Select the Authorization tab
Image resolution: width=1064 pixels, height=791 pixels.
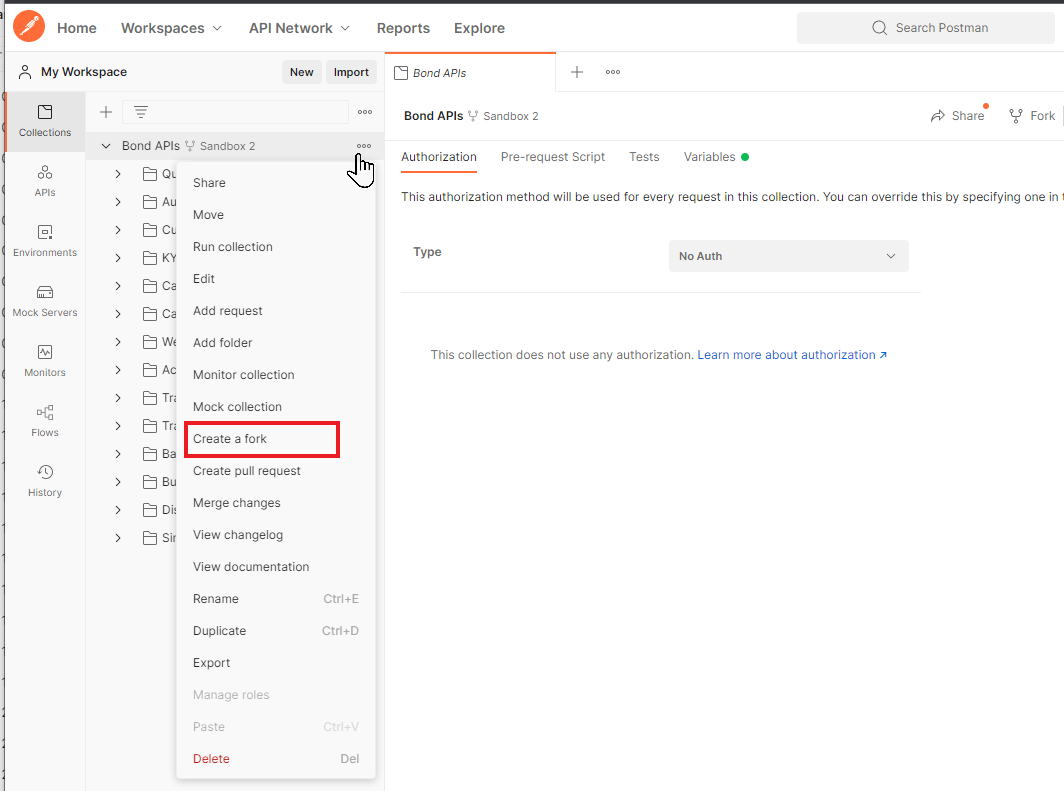tap(438, 157)
